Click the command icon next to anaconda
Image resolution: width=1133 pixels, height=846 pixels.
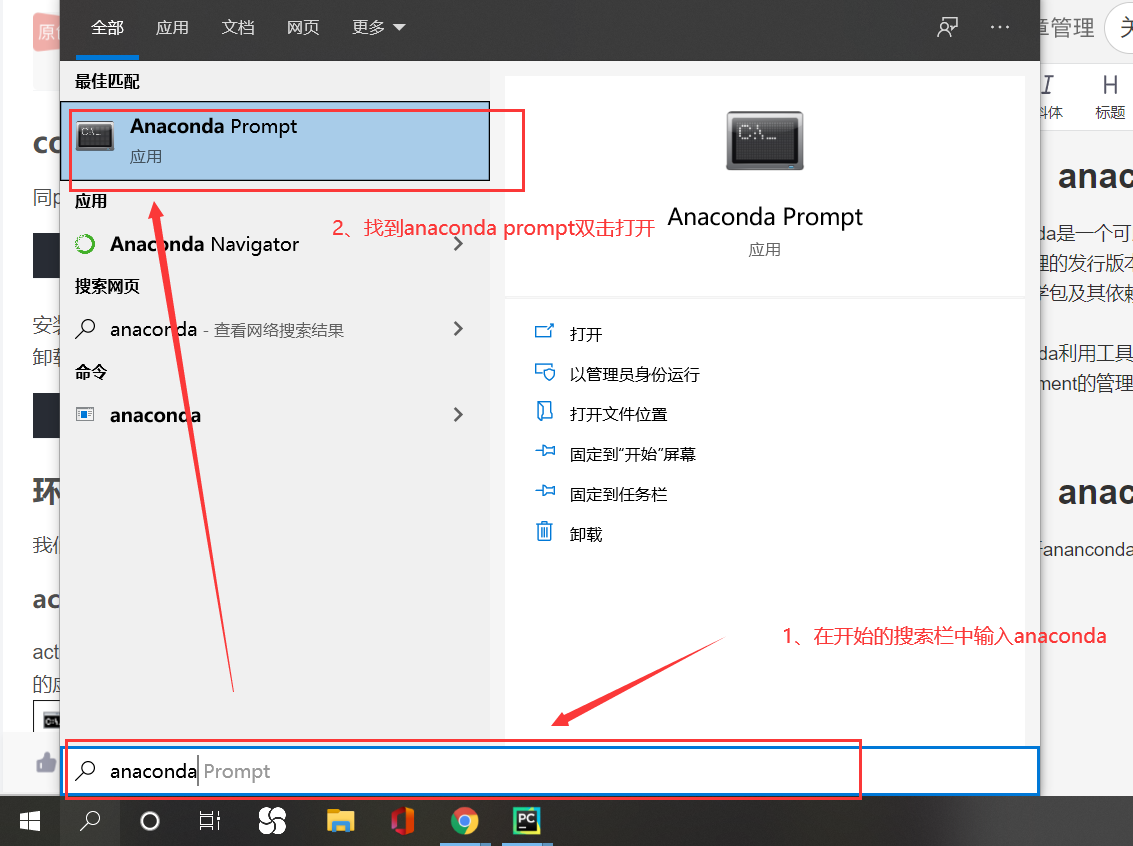click(x=85, y=415)
